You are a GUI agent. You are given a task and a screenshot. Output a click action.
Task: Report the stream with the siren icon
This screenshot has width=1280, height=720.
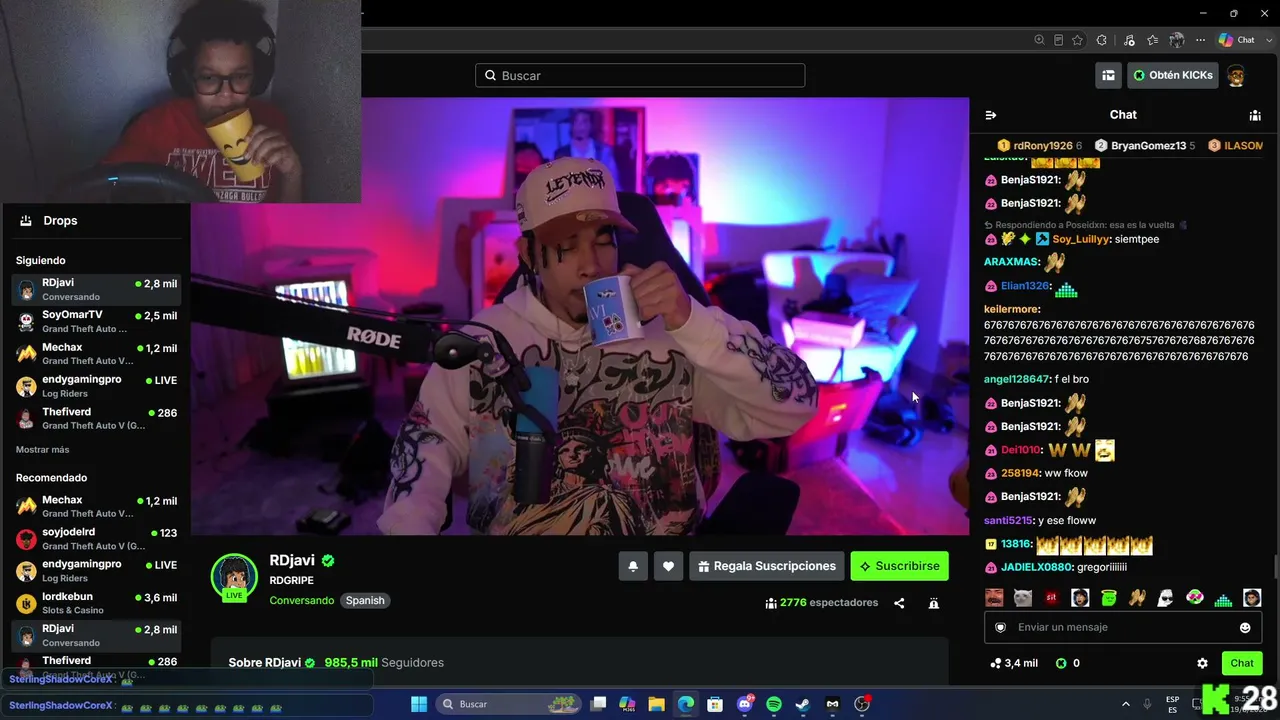pos(934,603)
